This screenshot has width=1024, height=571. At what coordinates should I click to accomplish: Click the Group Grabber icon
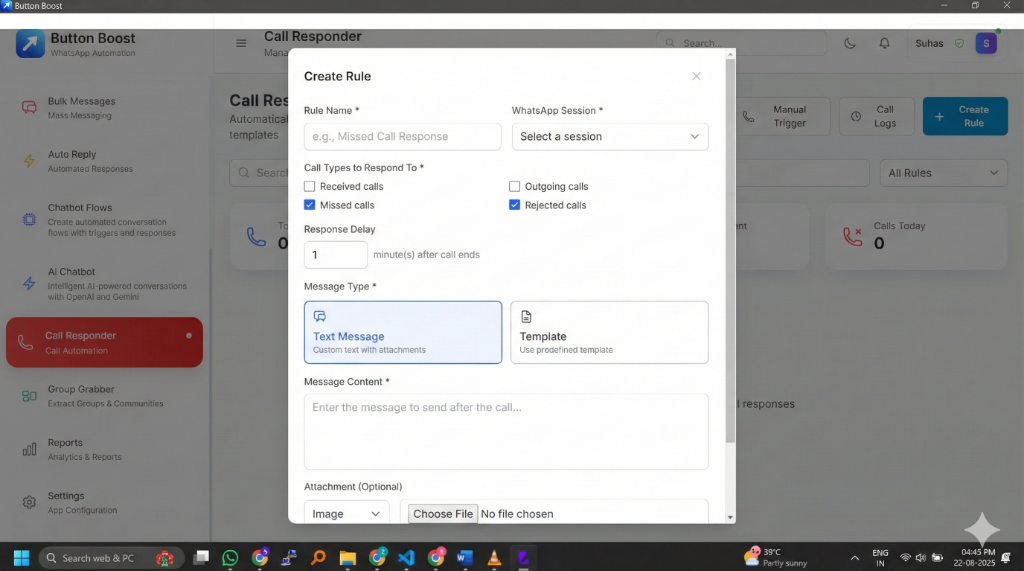tap(29, 396)
